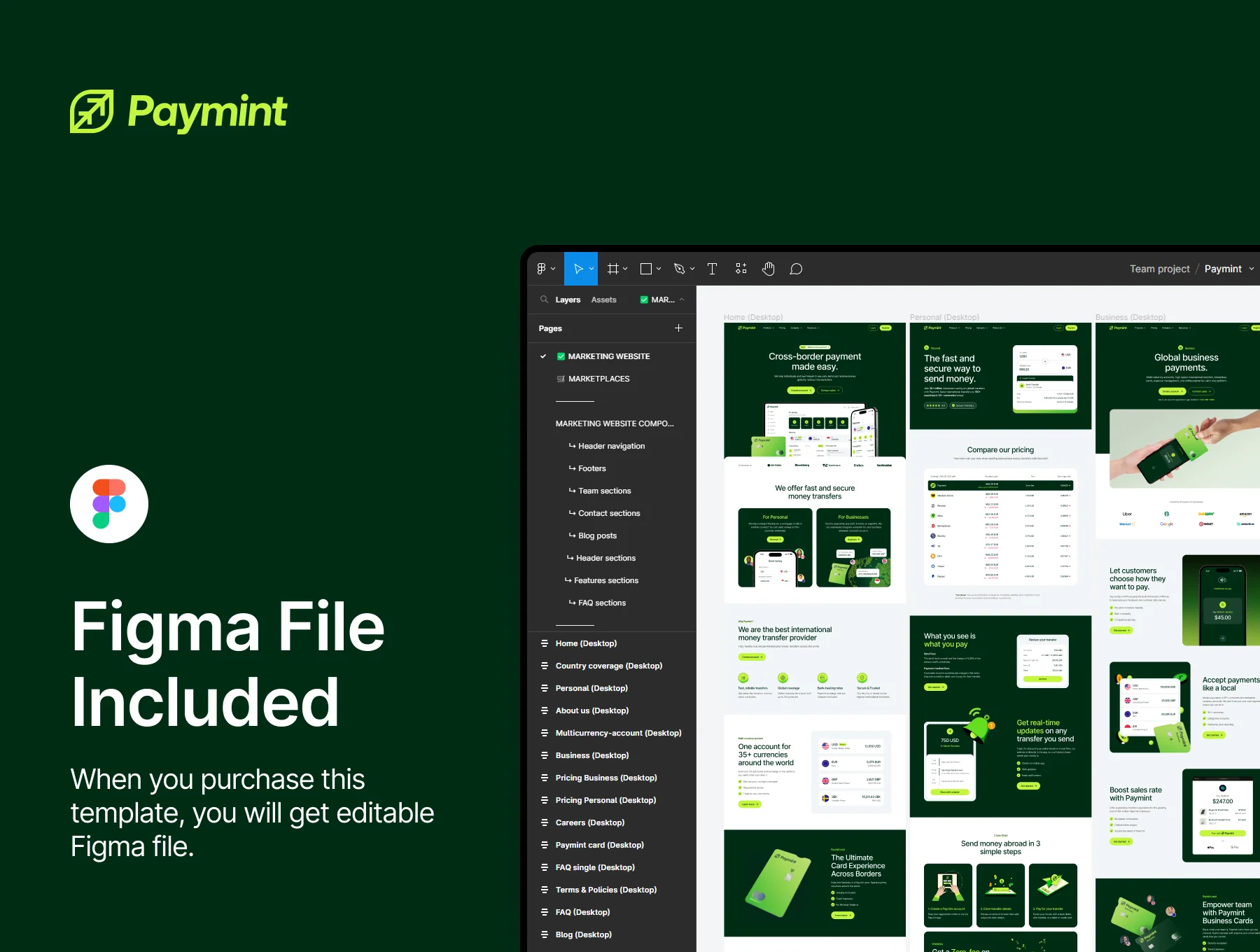Click frame icon beside Personal (Desktop)
The image size is (1260, 952).
(544, 688)
